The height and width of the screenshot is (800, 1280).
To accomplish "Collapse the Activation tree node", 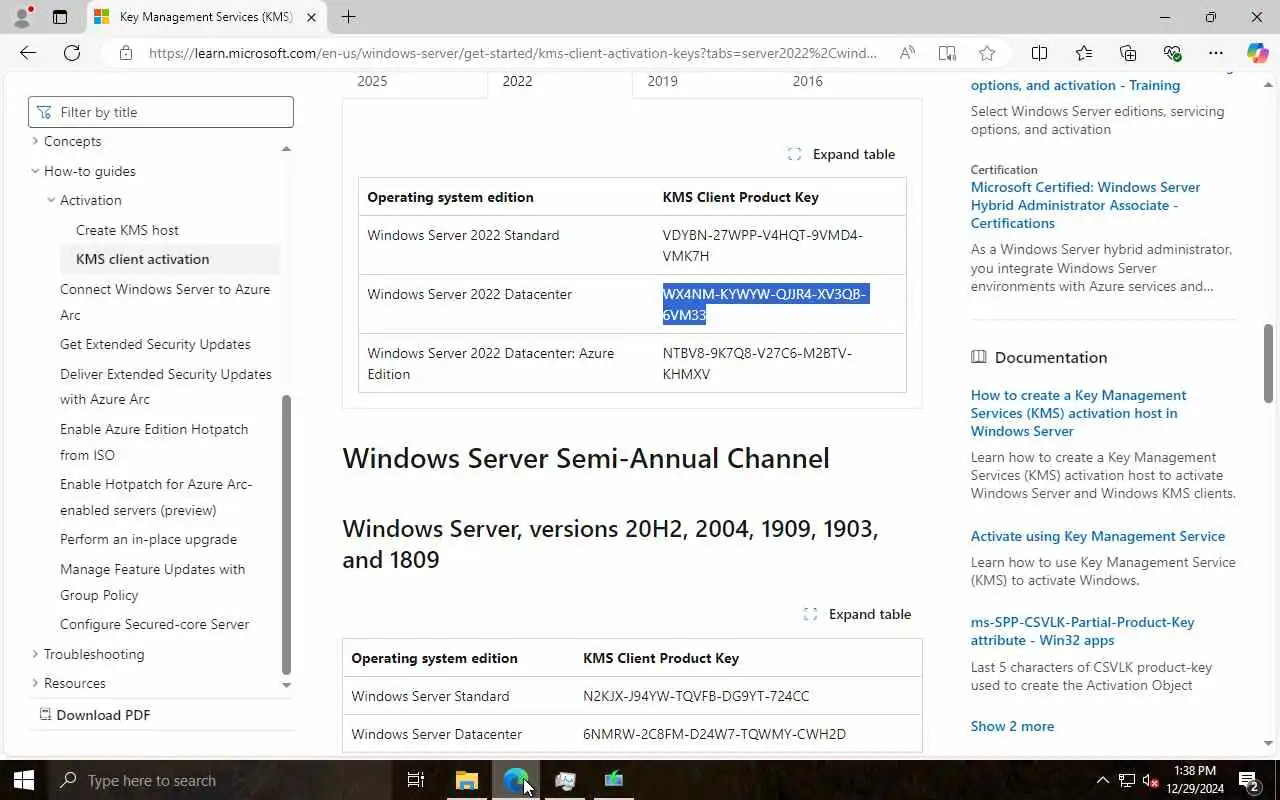I will (x=51, y=200).
